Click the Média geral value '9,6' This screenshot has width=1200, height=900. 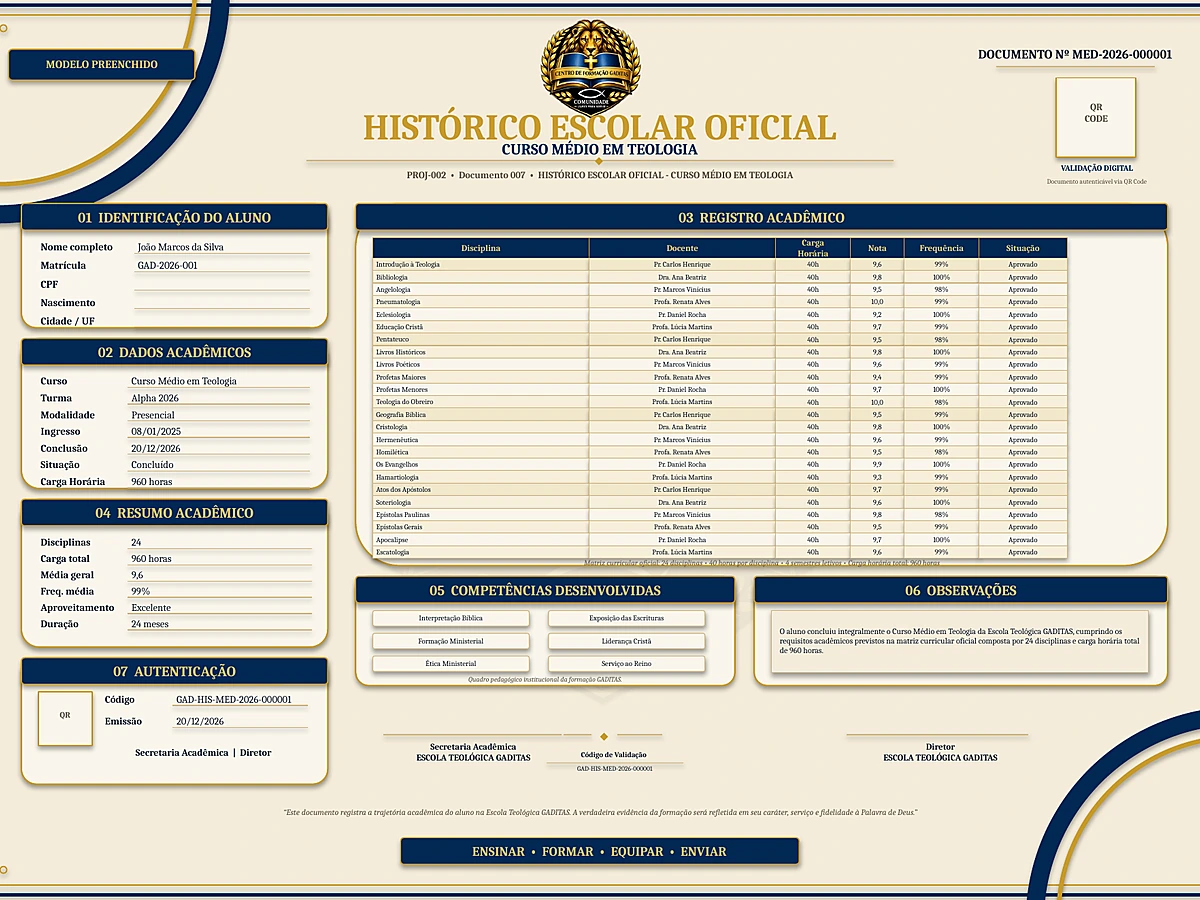click(137, 575)
